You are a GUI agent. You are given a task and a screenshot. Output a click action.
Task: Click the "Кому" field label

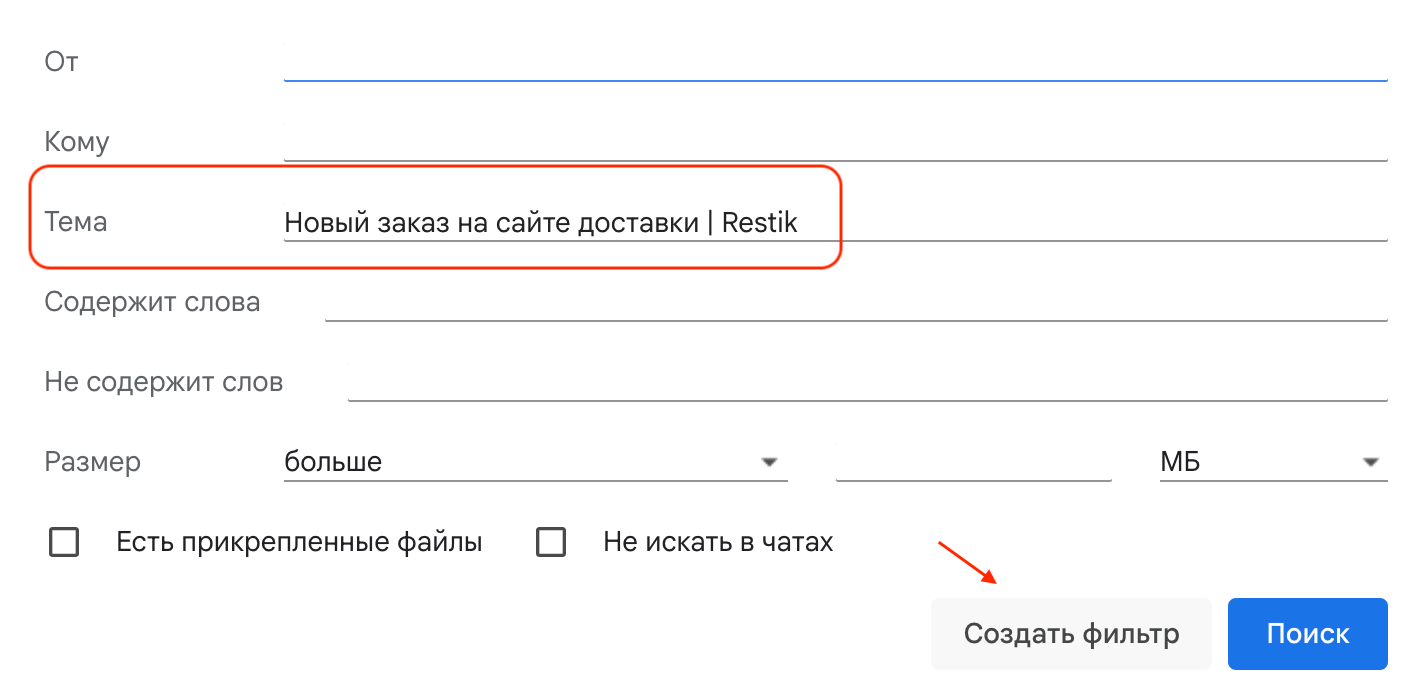[x=77, y=142]
